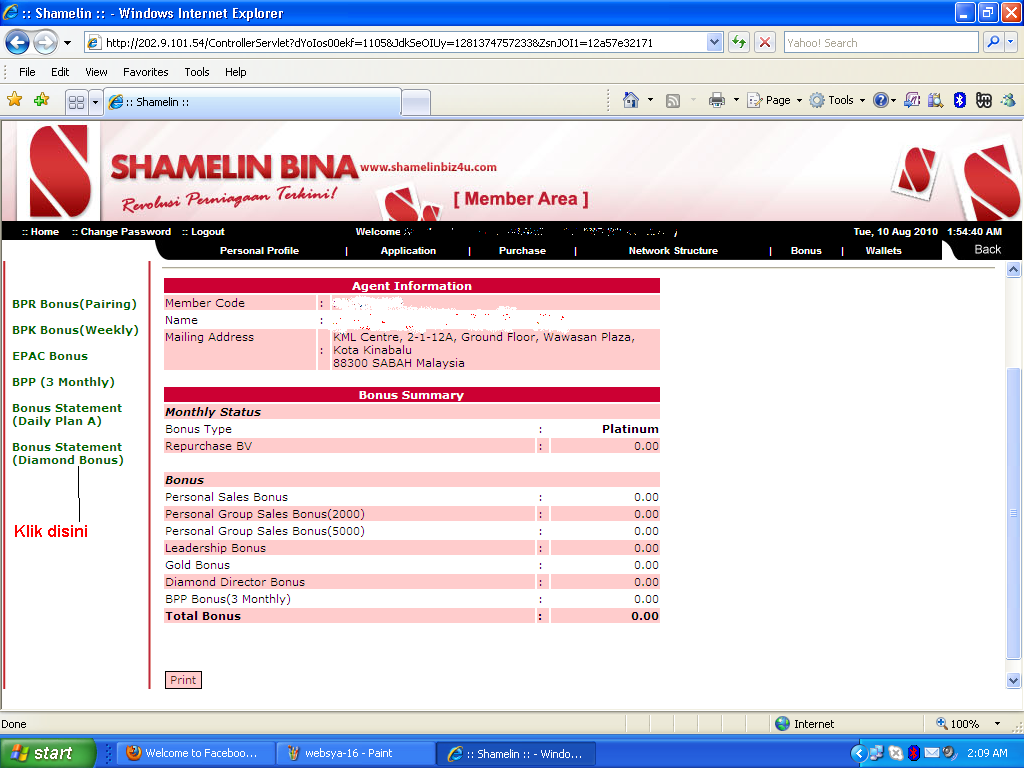This screenshot has height=768, width=1024.
Task: Select the ':: Shamelin ::' browser tab
Action: pyautogui.click(x=252, y=102)
